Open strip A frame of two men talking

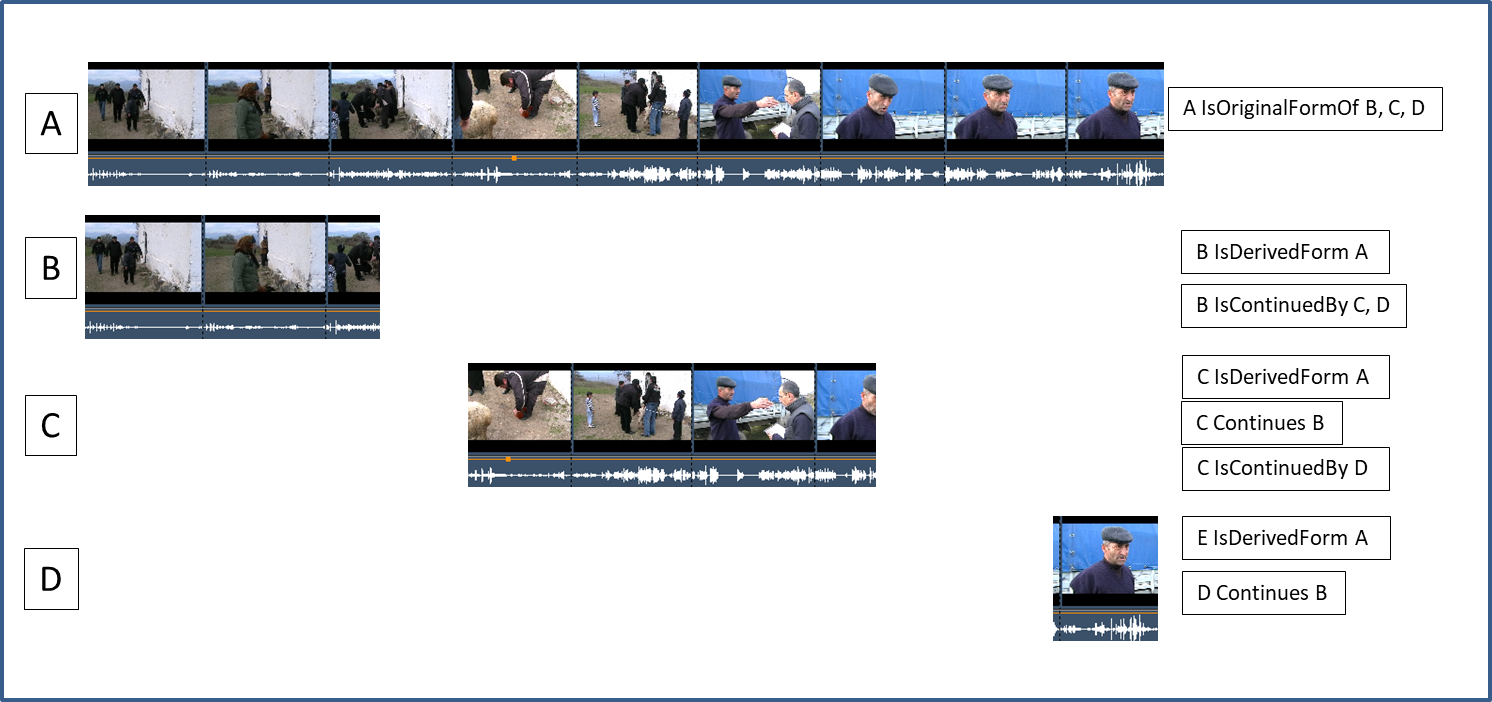tap(760, 105)
